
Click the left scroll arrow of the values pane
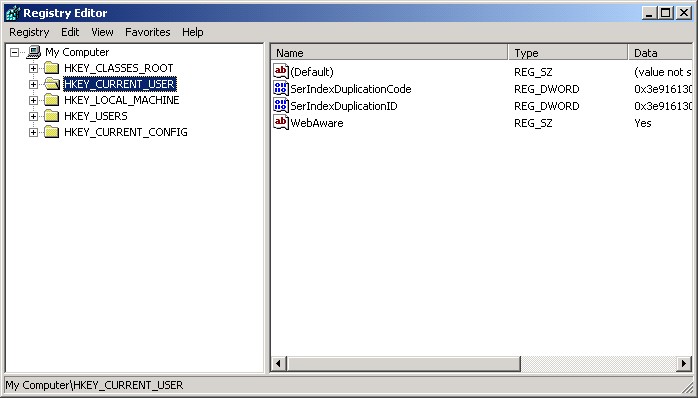(x=279, y=364)
